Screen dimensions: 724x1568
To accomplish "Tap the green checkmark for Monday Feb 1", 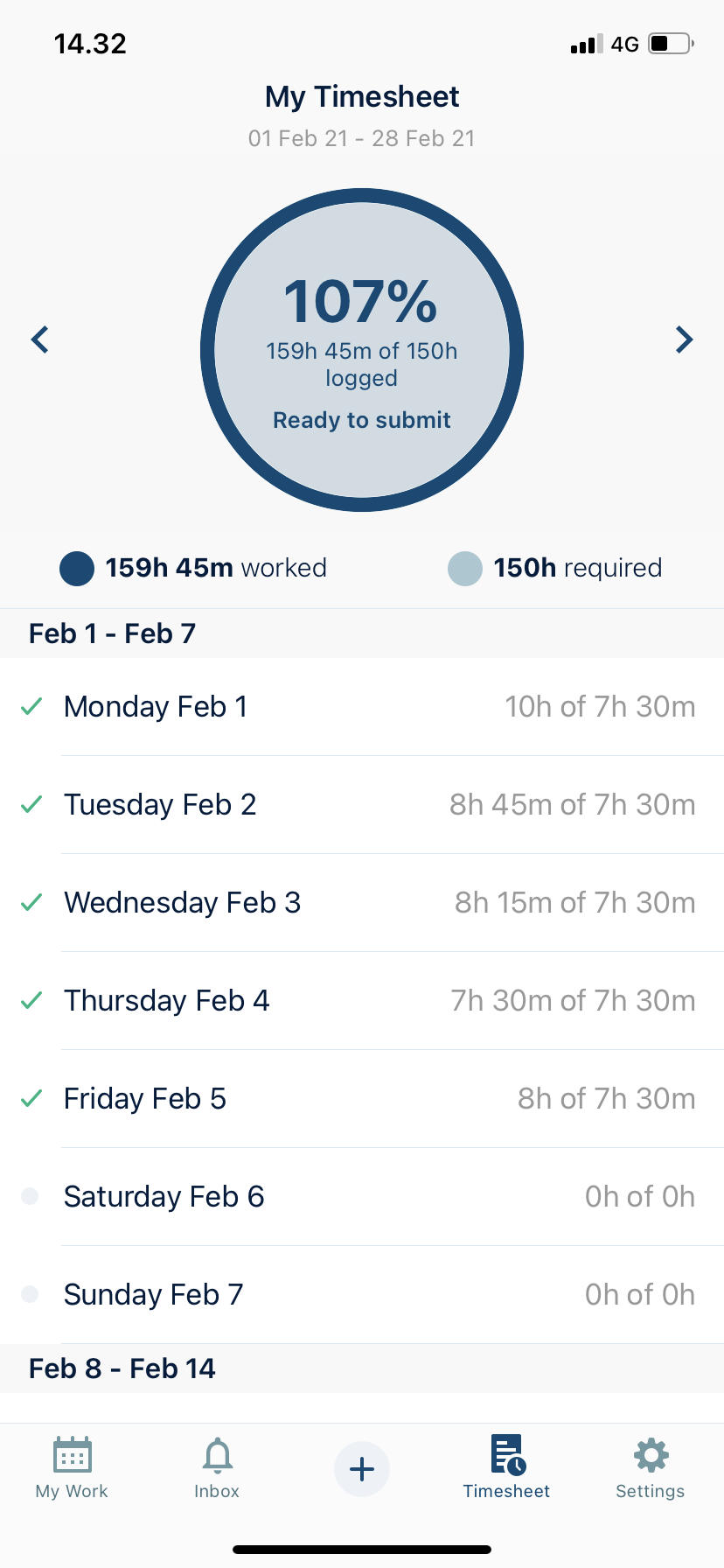I will tap(31, 706).
